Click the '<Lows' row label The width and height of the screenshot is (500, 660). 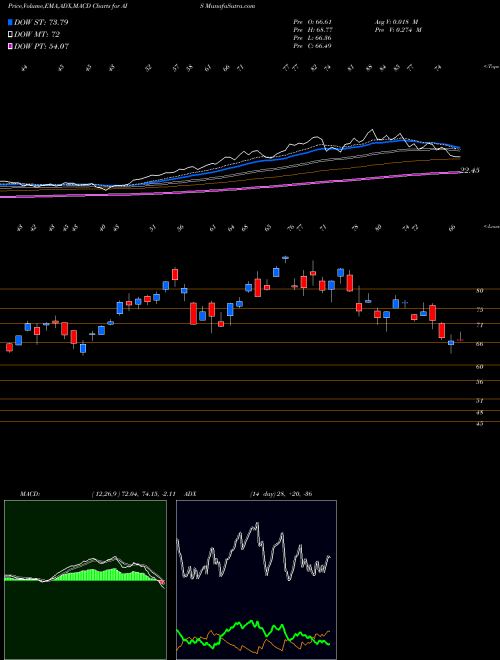point(491,226)
